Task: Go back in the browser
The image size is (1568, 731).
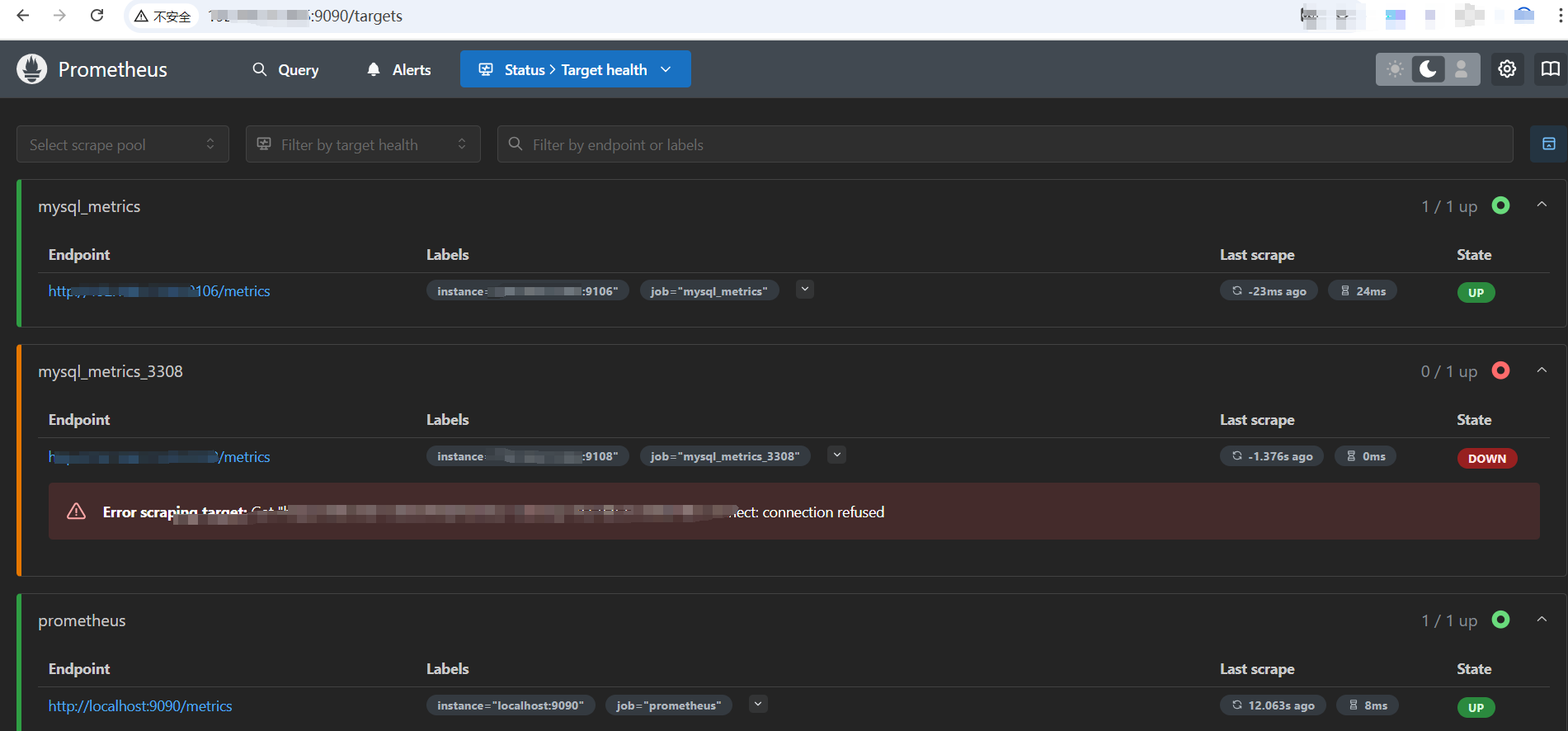Action: click(23, 16)
